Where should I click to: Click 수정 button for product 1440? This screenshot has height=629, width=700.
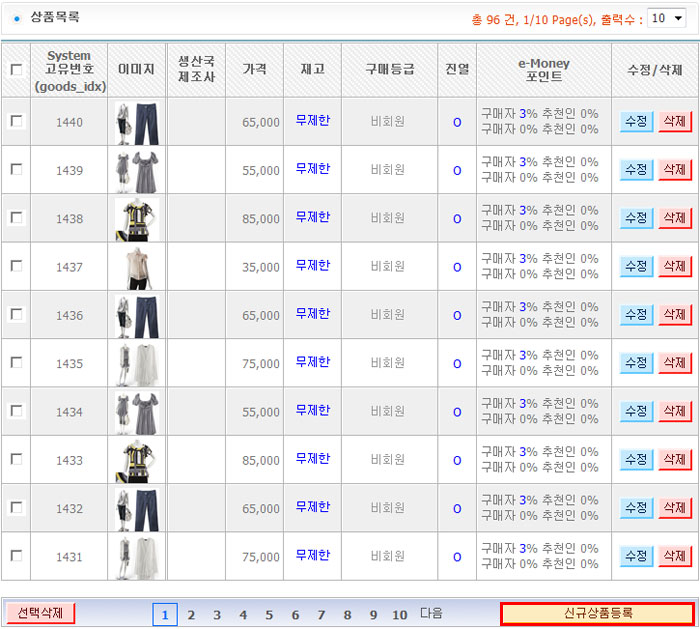coord(636,121)
